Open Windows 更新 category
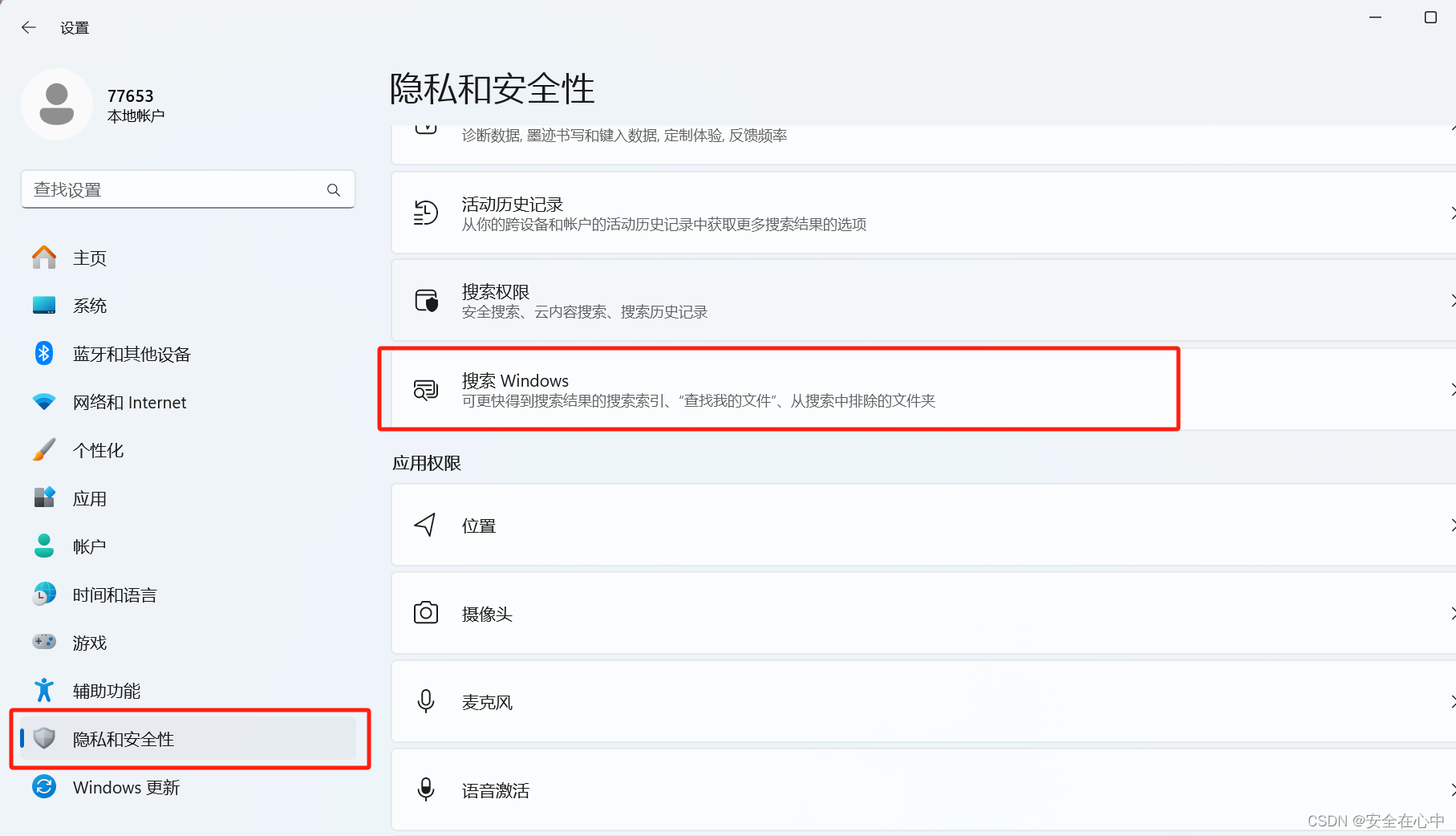Screen dimensions: 1456x836 (189, 787)
